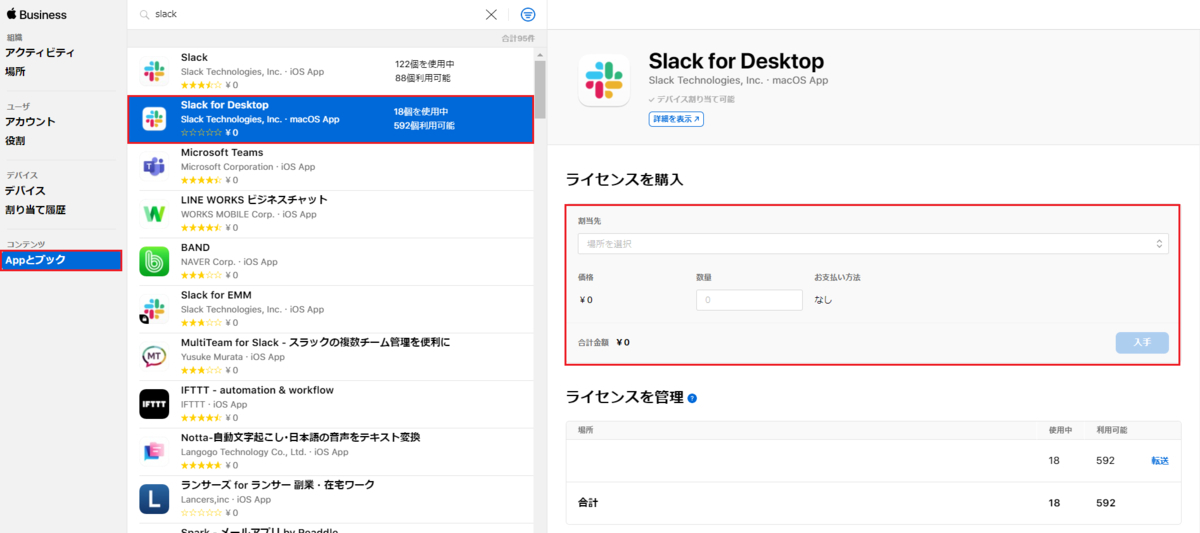Select the Slack iOS App row title

(194, 58)
